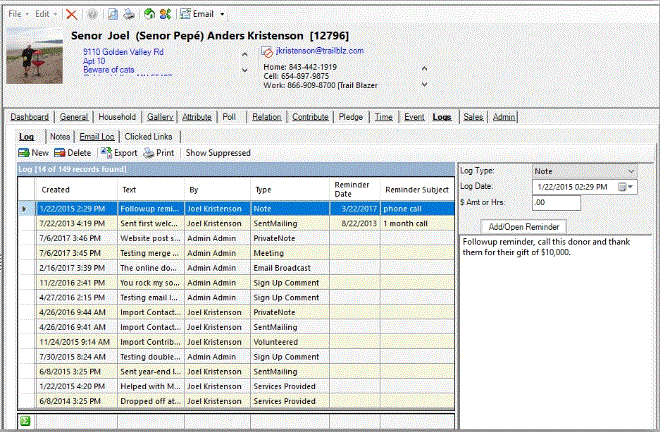Image resolution: width=660 pixels, height=432 pixels.
Task: Click the red X delete icon in top toolbar
Action: click(x=71, y=14)
